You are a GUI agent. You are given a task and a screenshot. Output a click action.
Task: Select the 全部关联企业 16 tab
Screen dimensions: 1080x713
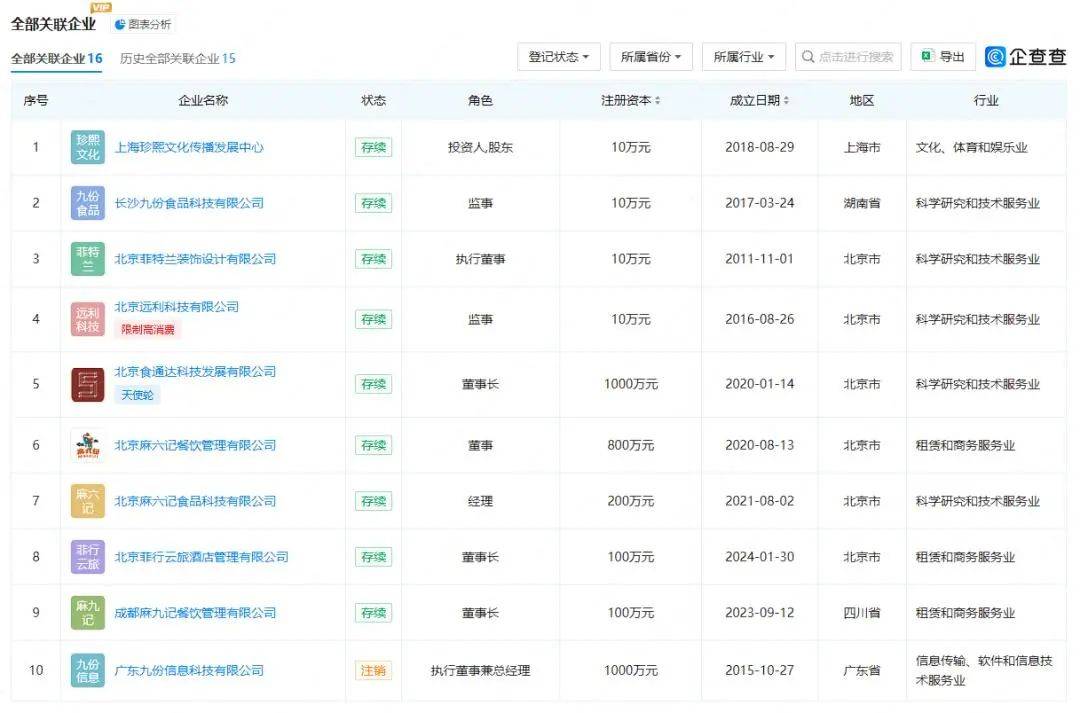(56, 59)
